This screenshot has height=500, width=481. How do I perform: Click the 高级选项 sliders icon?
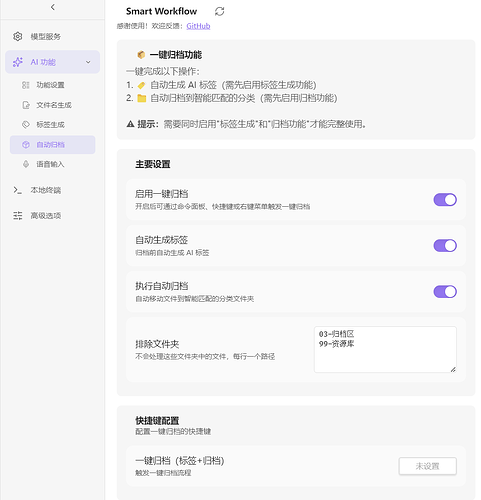[18, 216]
